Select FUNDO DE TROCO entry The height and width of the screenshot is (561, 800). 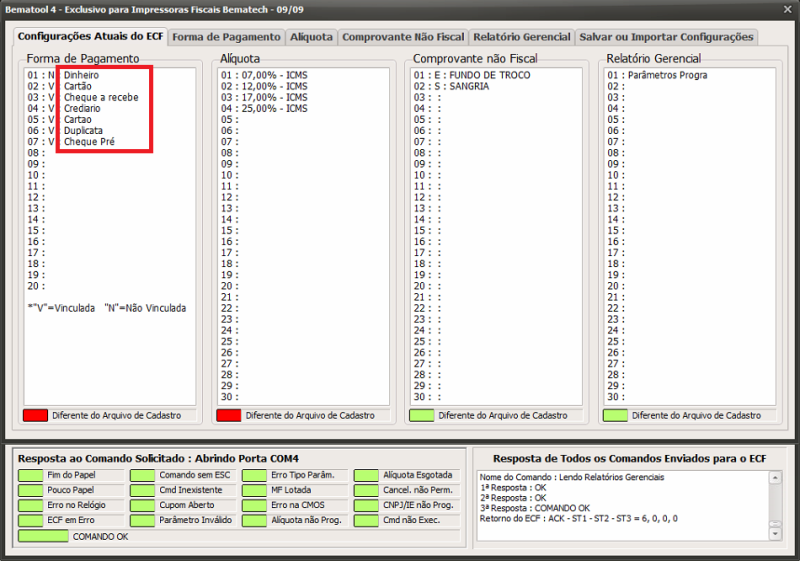(484, 75)
